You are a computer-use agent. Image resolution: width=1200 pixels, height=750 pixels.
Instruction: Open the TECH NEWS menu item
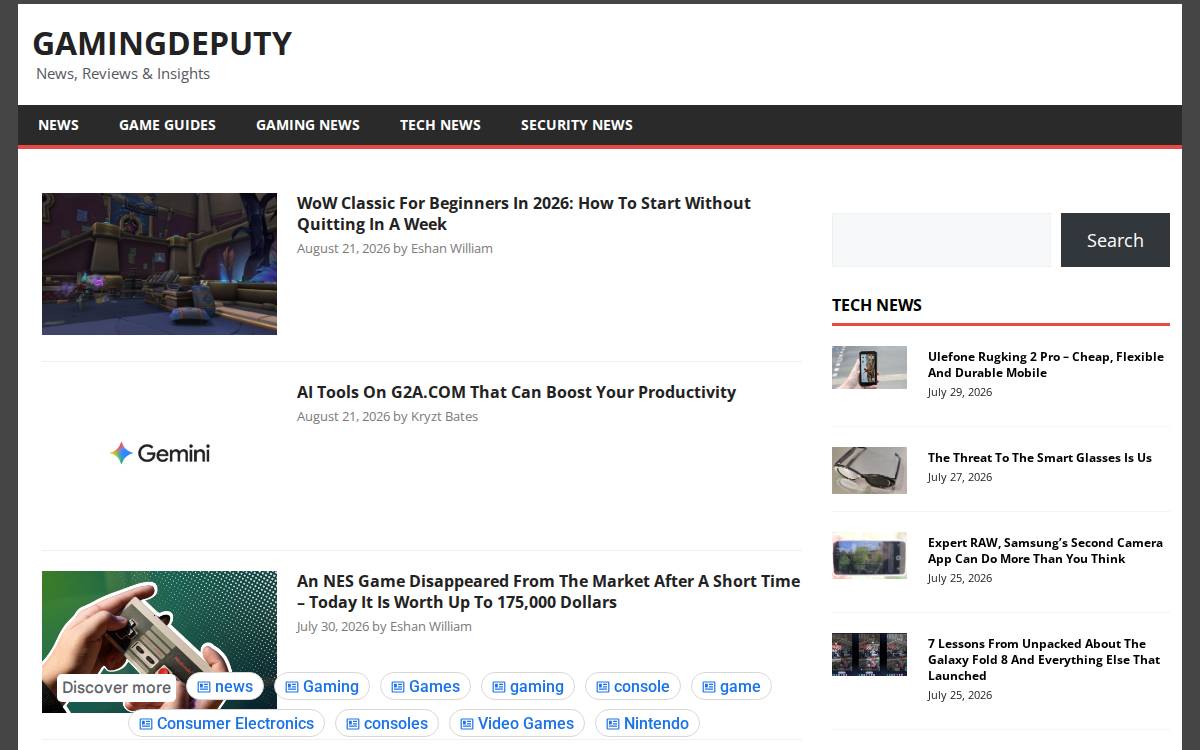pos(440,125)
